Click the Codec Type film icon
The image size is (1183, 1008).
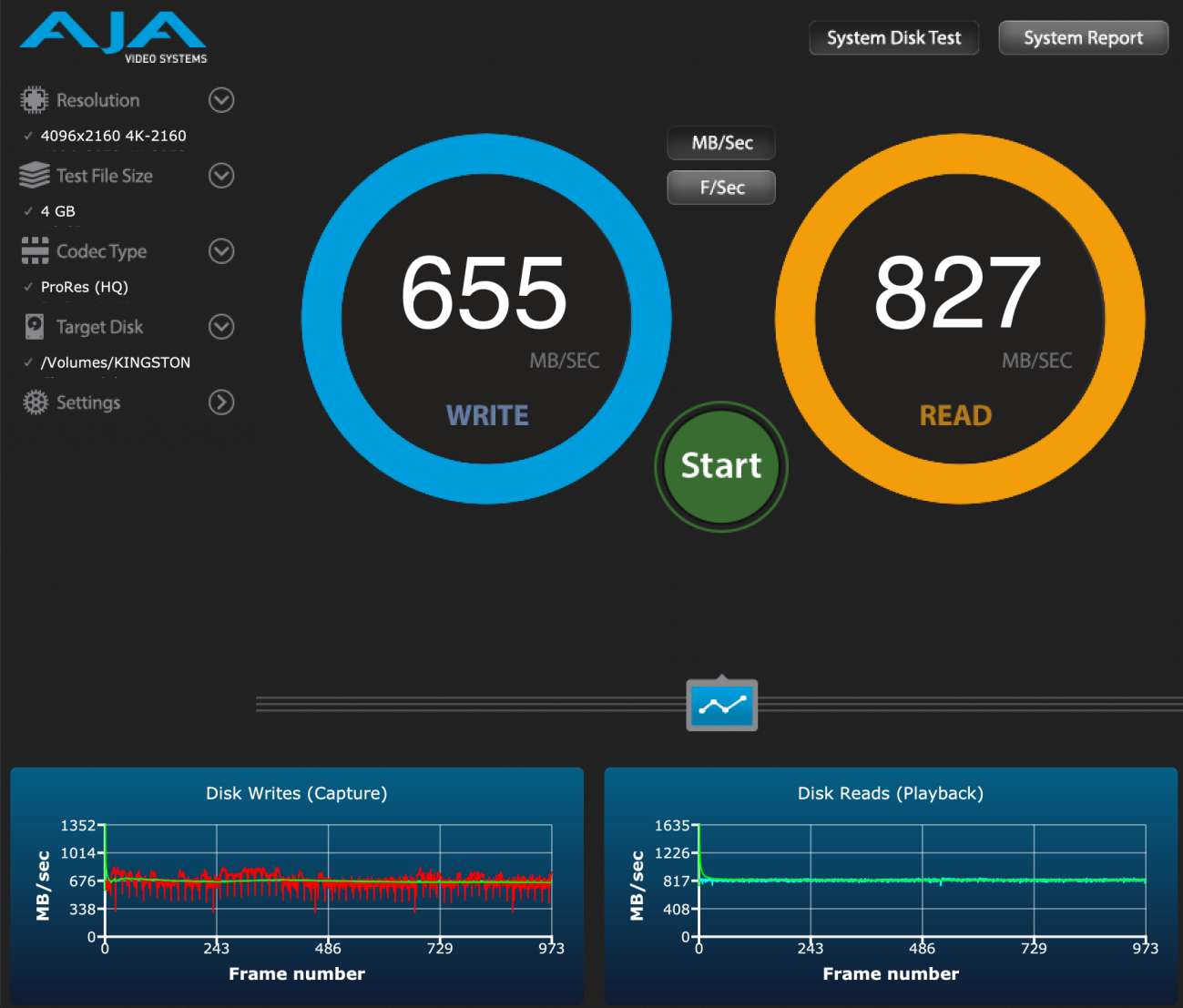[x=35, y=250]
